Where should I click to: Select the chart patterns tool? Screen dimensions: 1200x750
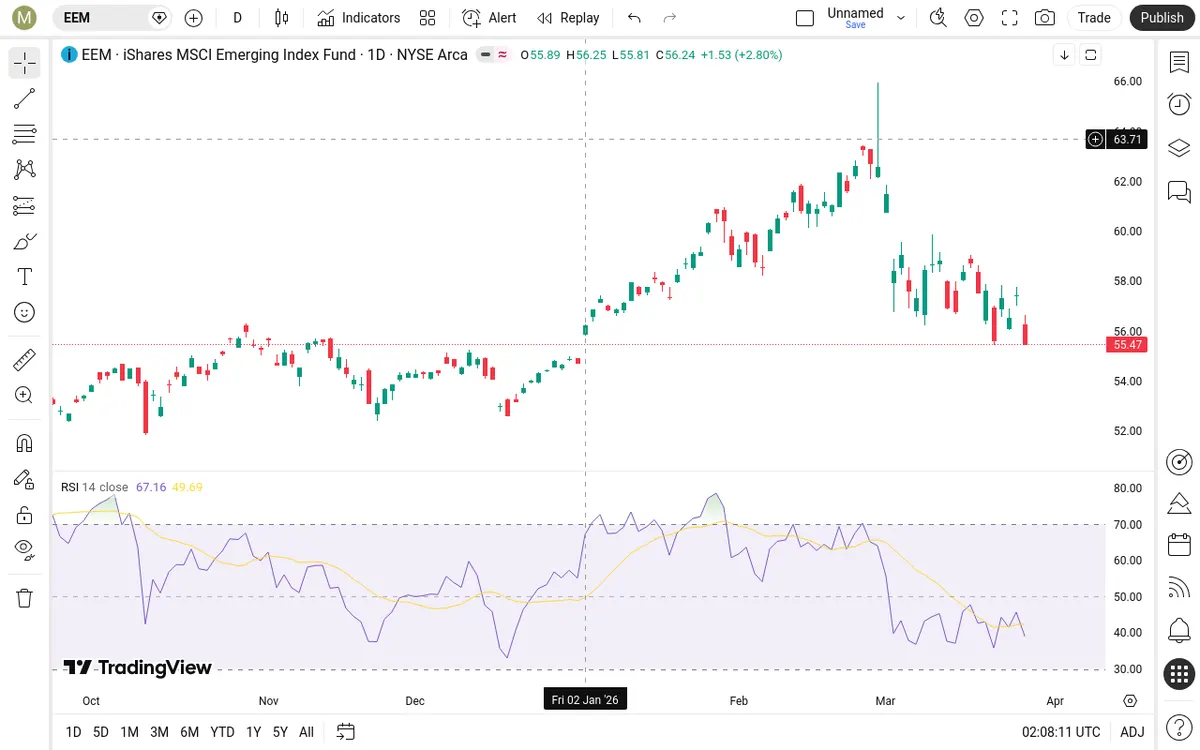25,170
